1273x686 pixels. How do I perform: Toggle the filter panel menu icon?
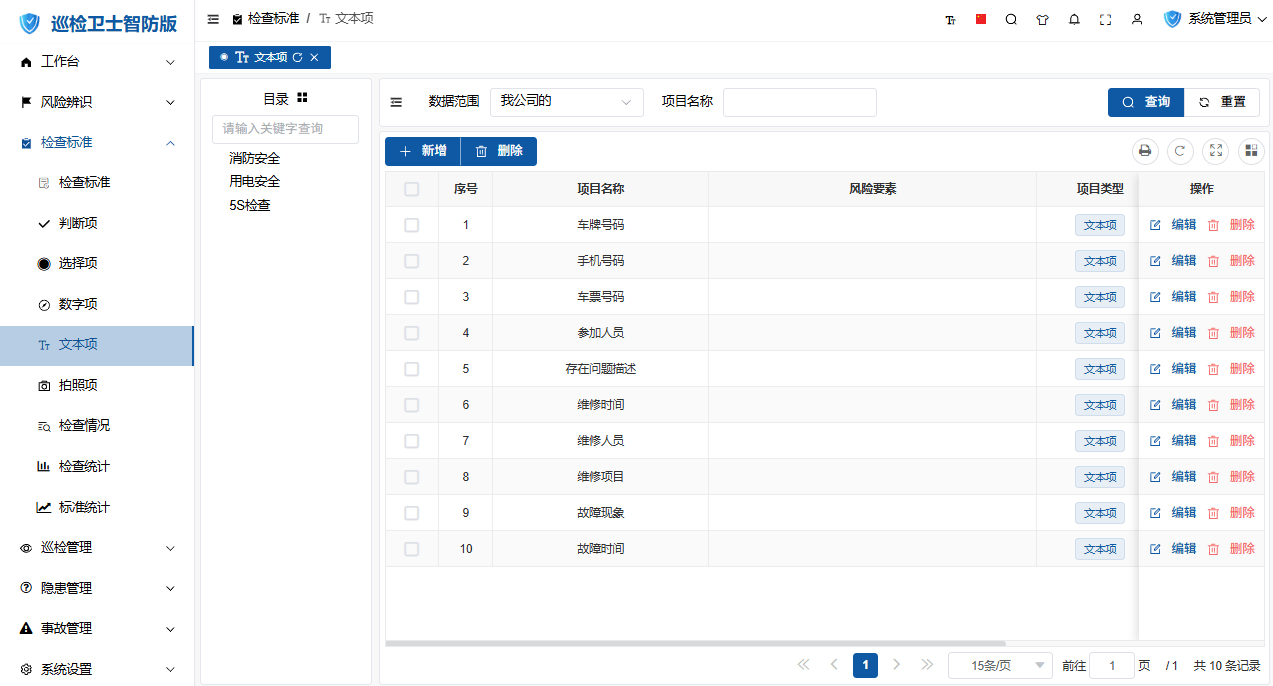tap(397, 102)
